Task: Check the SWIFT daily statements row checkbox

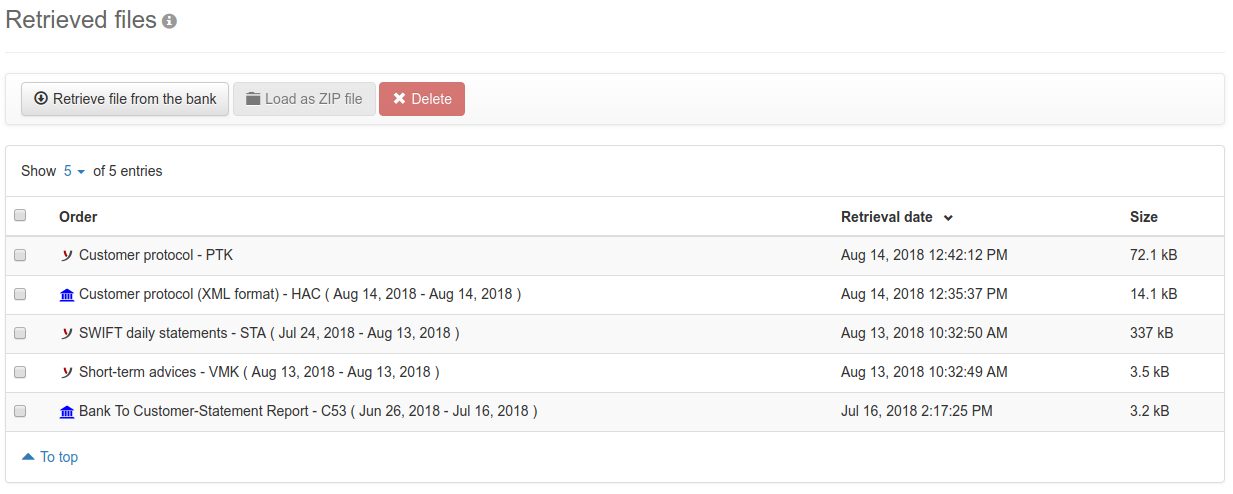Action: coord(20,333)
